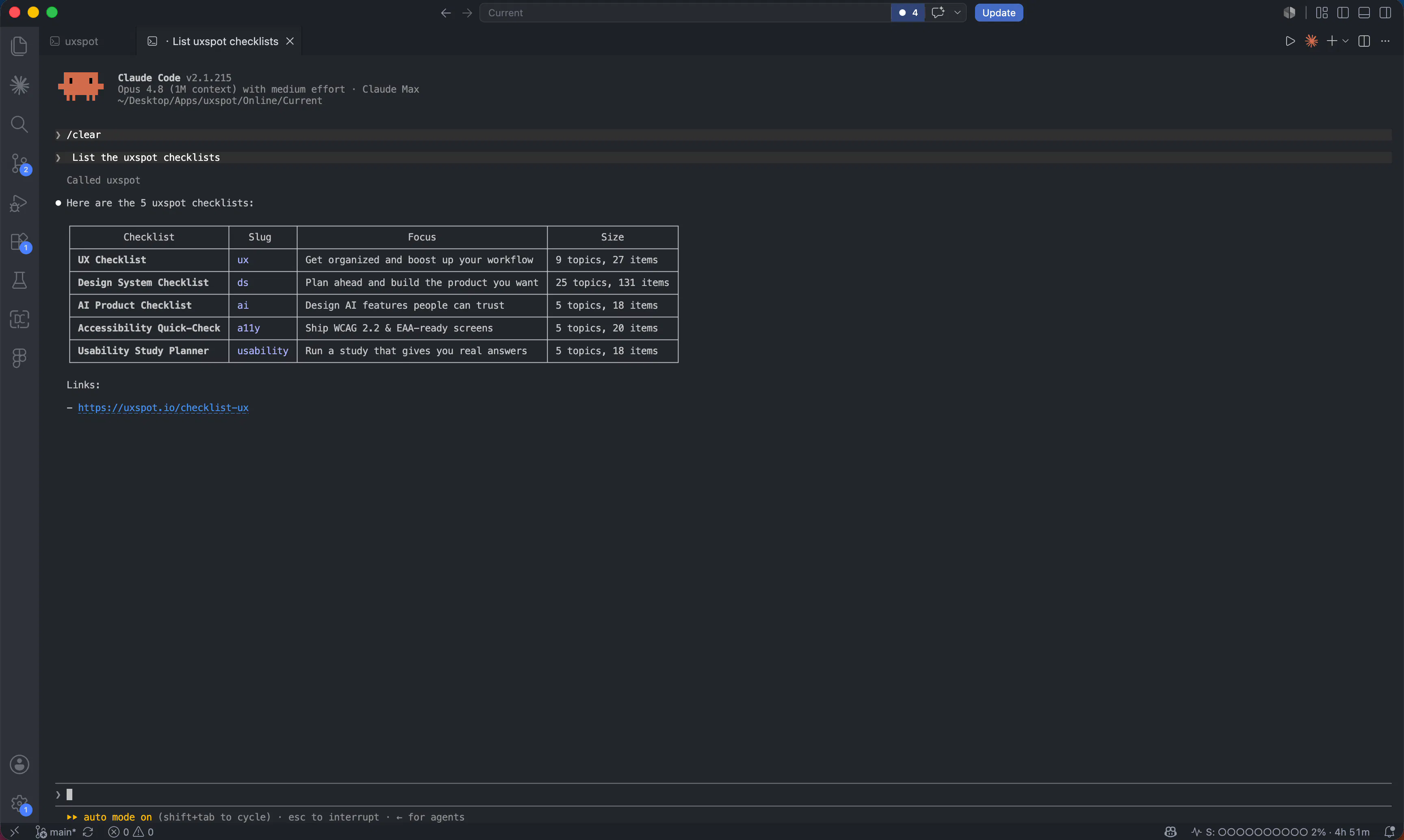The image size is (1404, 840).
Task: Click the Claude Code mascot logo
Action: tap(81, 87)
